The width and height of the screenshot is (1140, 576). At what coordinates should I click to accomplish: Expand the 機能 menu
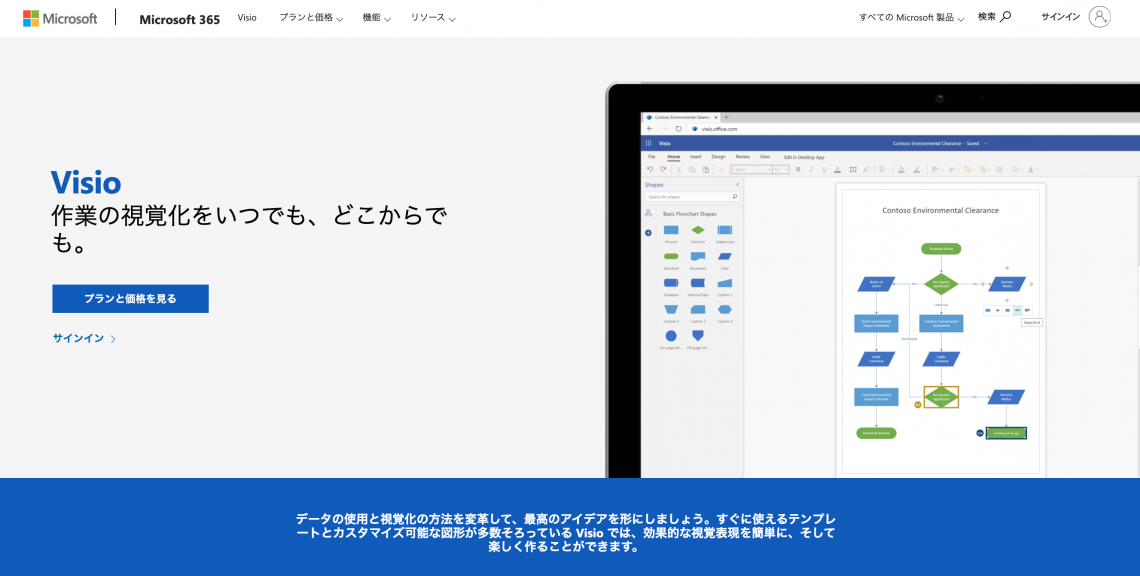pos(377,17)
